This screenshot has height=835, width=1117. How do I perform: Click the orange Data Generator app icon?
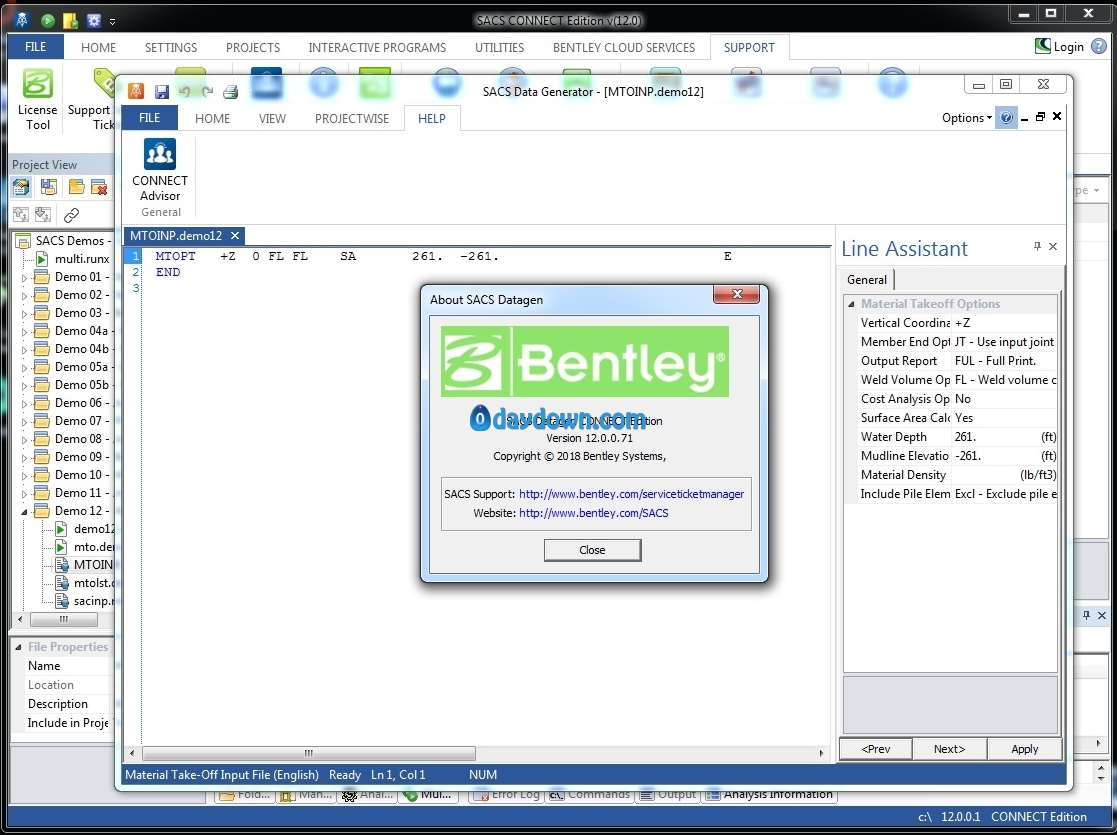point(136,91)
